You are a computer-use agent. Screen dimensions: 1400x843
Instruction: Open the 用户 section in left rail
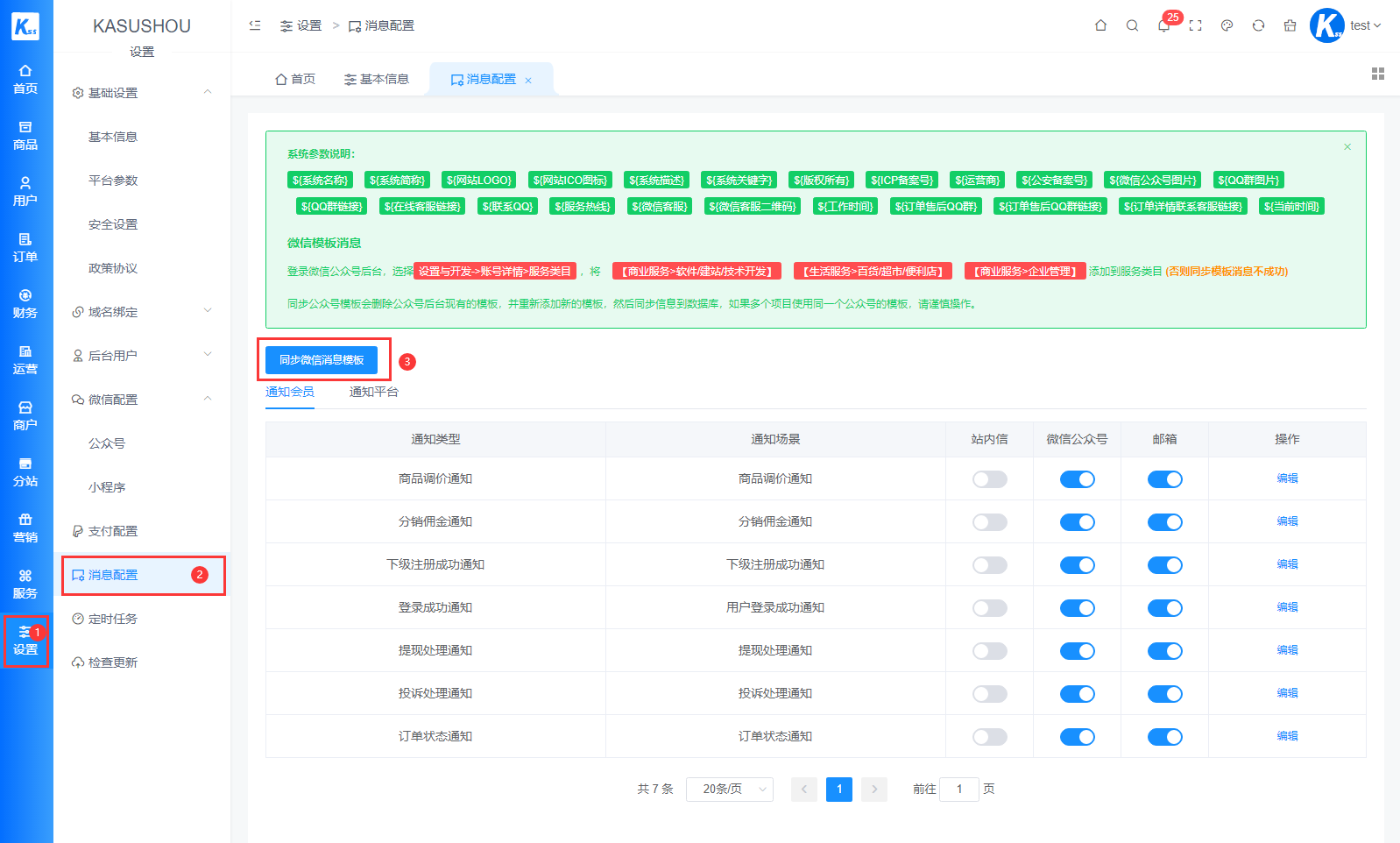point(25,191)
